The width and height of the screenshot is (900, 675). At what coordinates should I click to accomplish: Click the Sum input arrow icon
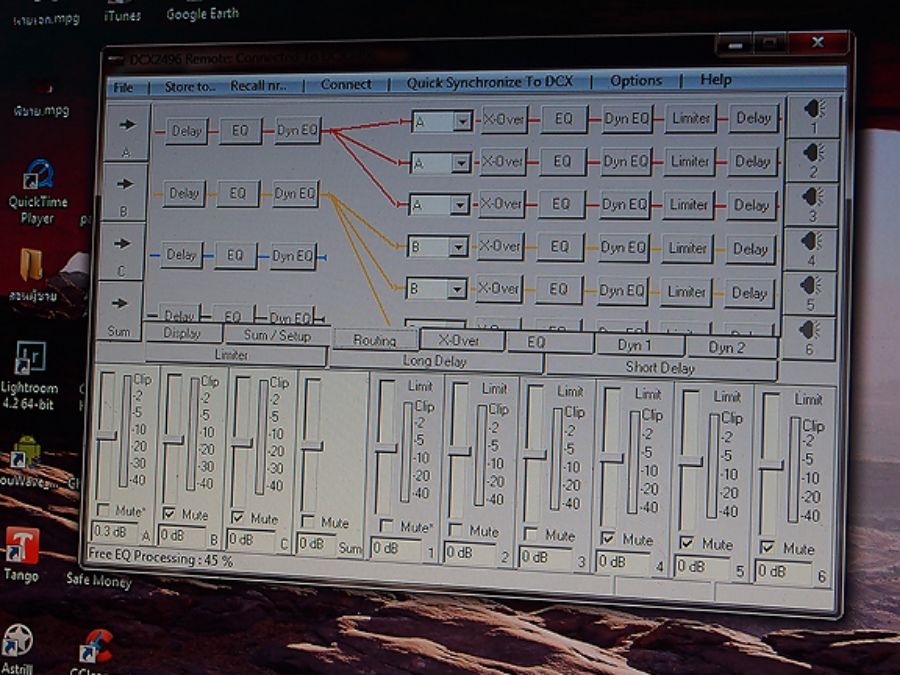(x=121, y=304)
